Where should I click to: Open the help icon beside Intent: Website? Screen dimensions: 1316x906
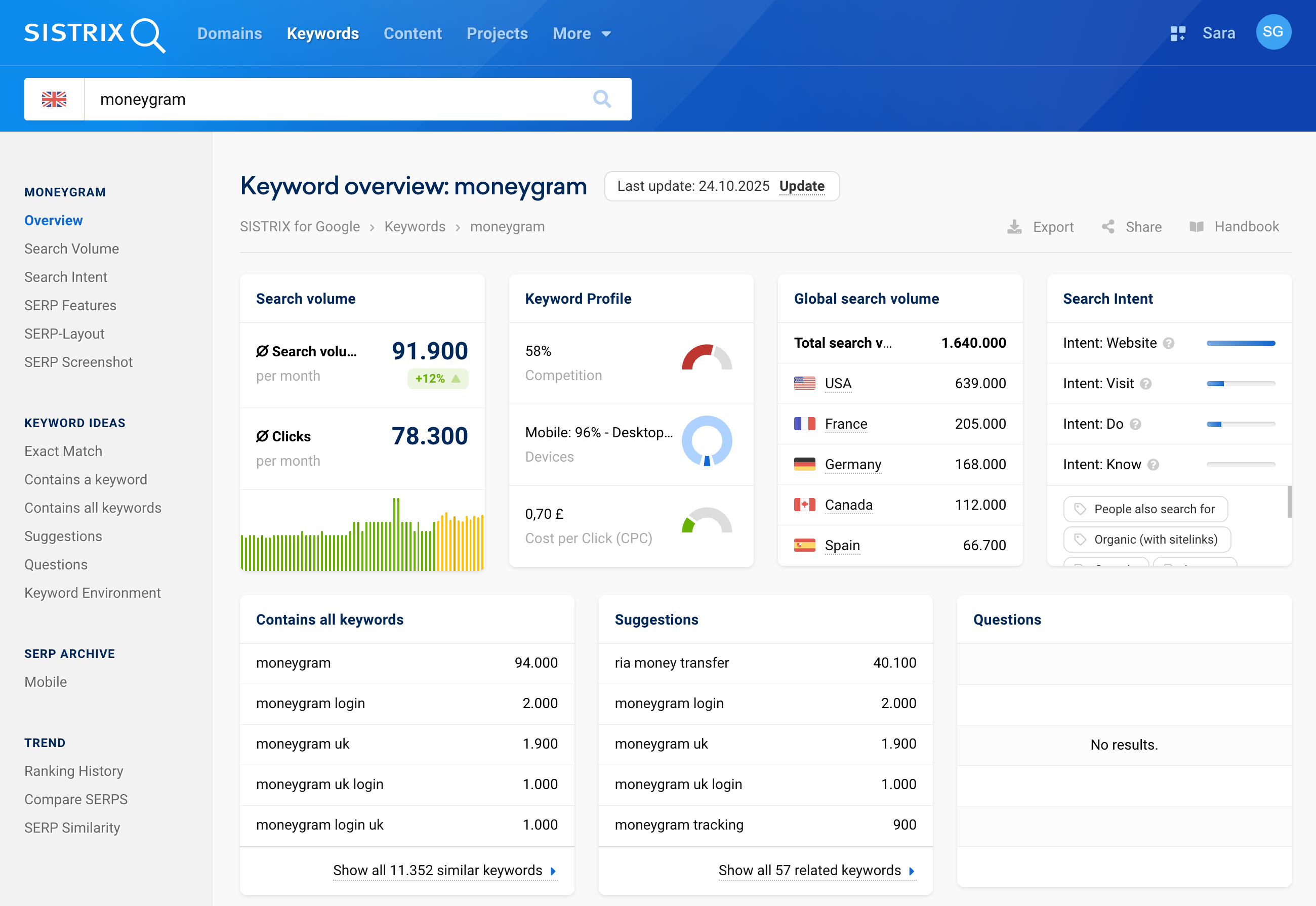click(1169, 343)
